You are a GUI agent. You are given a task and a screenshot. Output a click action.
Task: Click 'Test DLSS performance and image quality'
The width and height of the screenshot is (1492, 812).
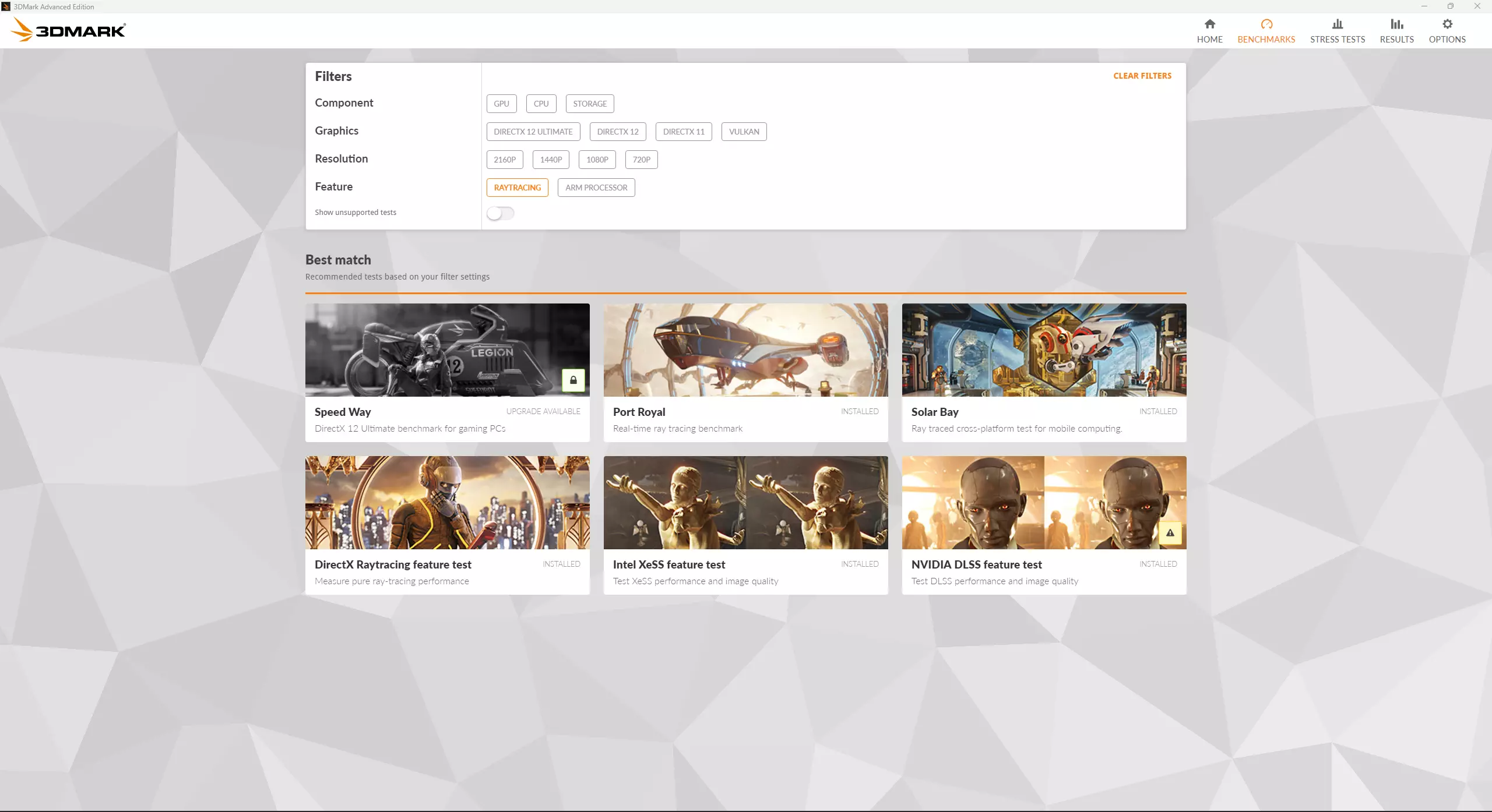(x=995, y=581)
